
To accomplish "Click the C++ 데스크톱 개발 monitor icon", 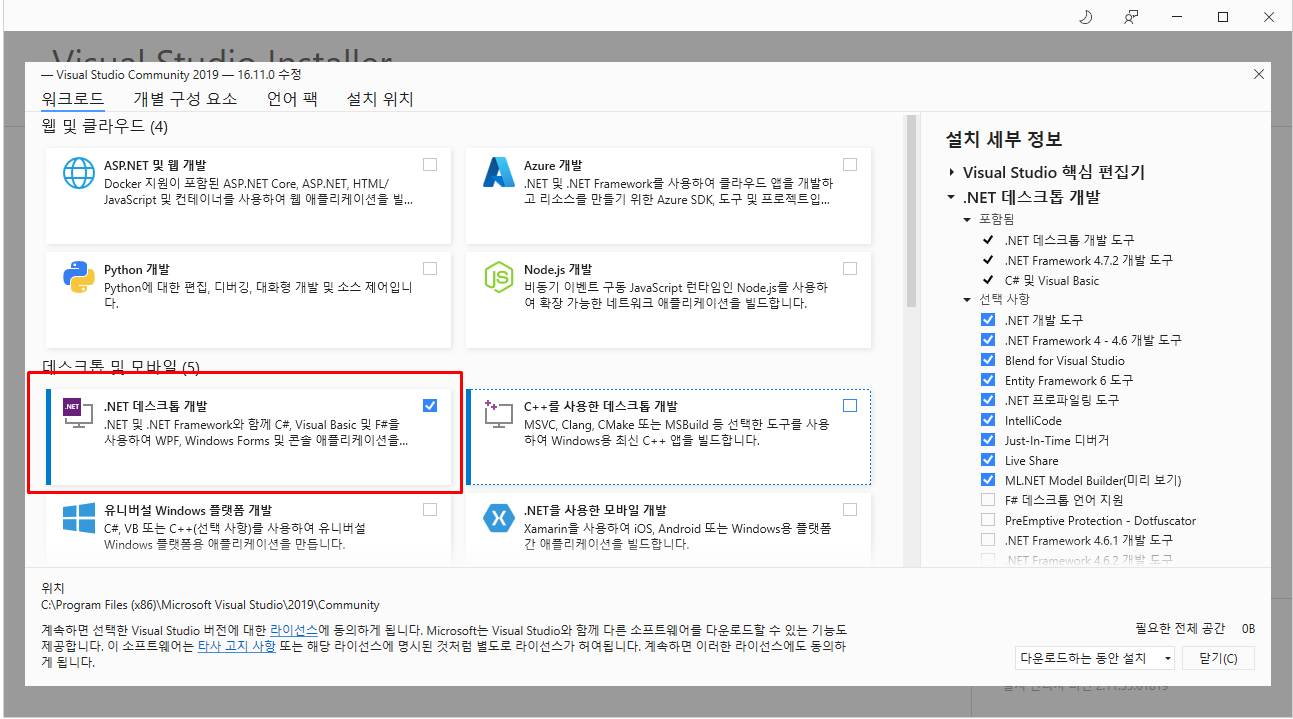I will [499, 415].
